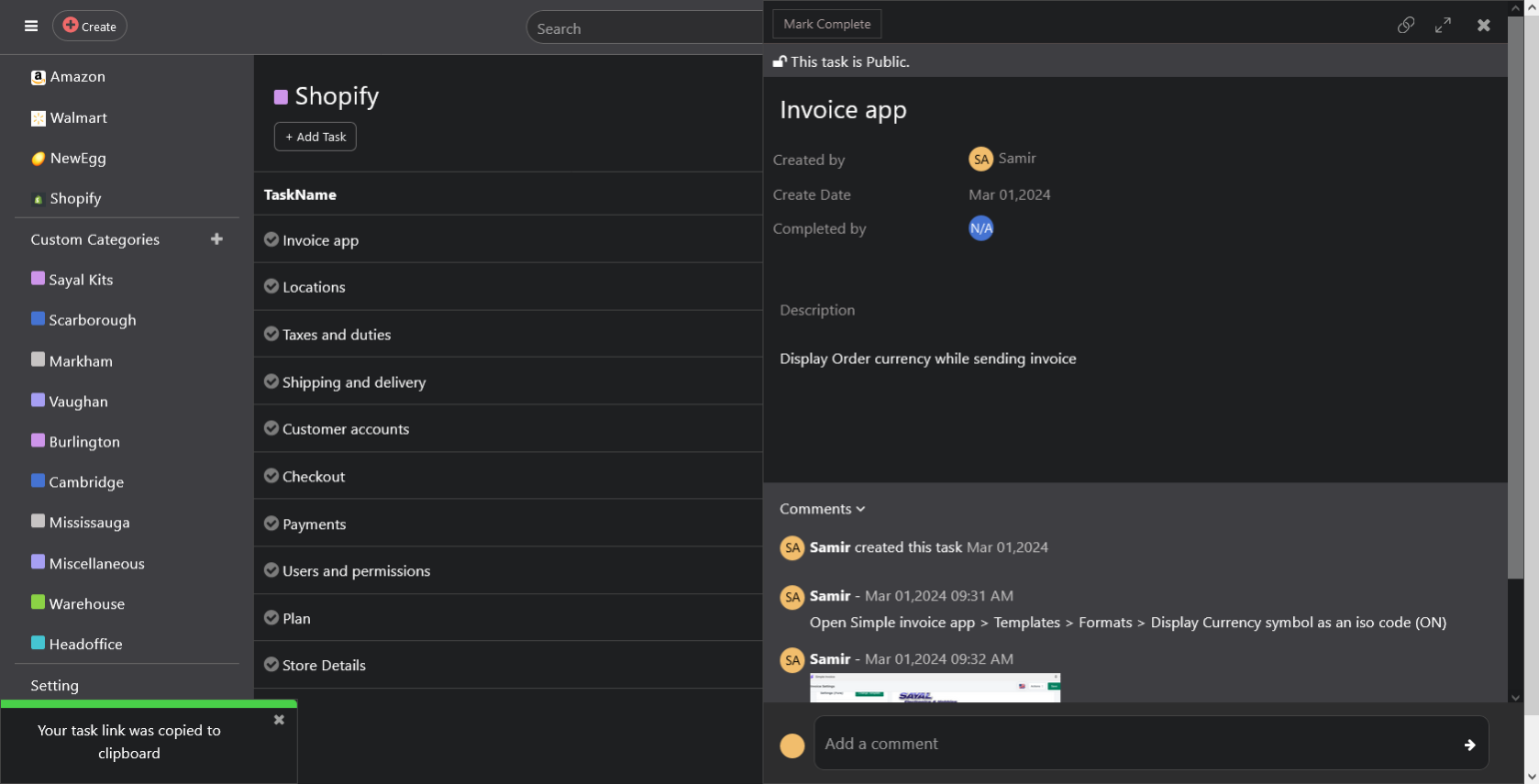This screenshot has height=784, width=1539.
Task: Open the Amazon category icon
Action: pyautogui.click(x=38, y=77)
